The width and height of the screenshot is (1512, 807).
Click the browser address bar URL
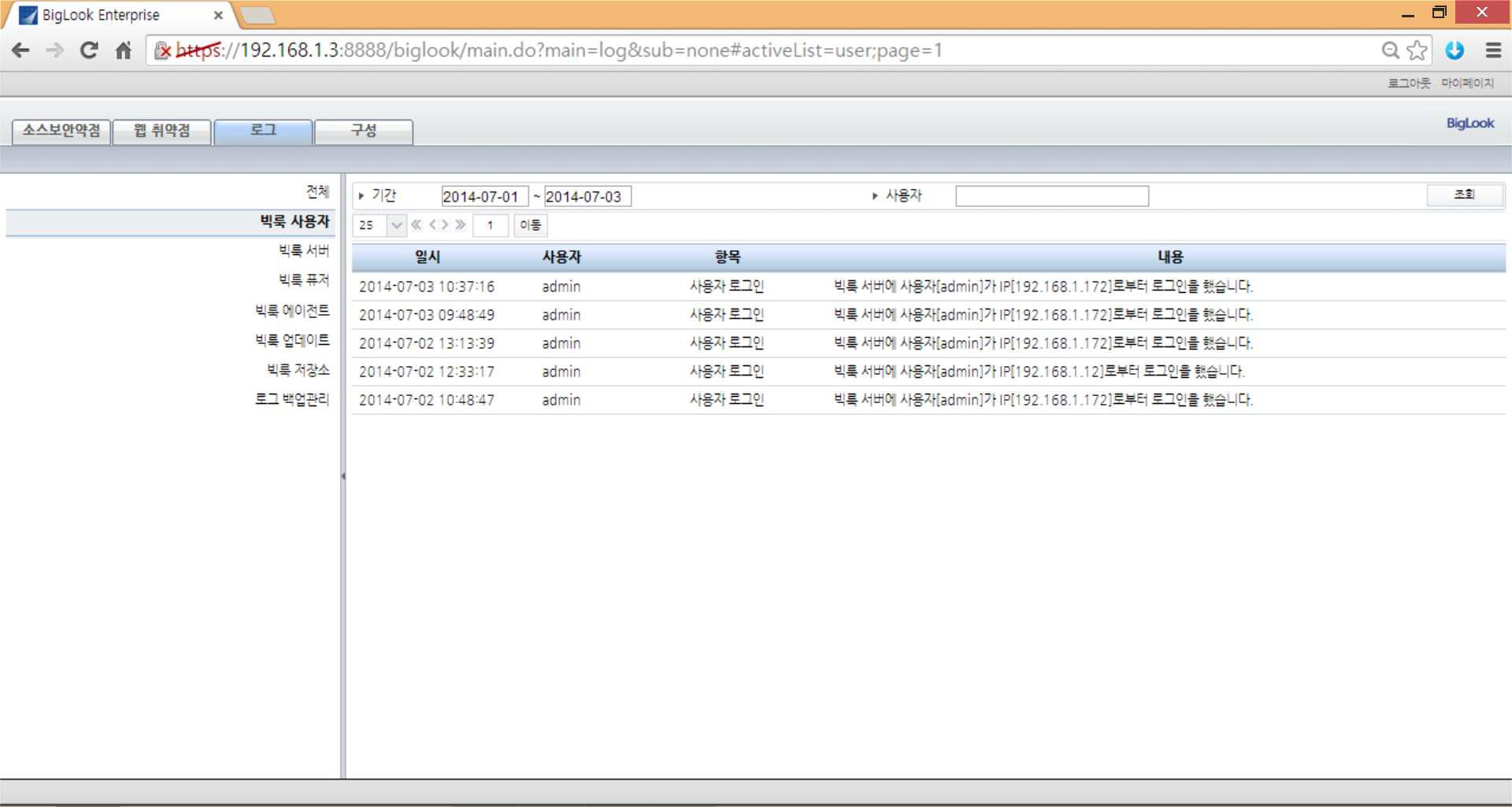(559, 50)
